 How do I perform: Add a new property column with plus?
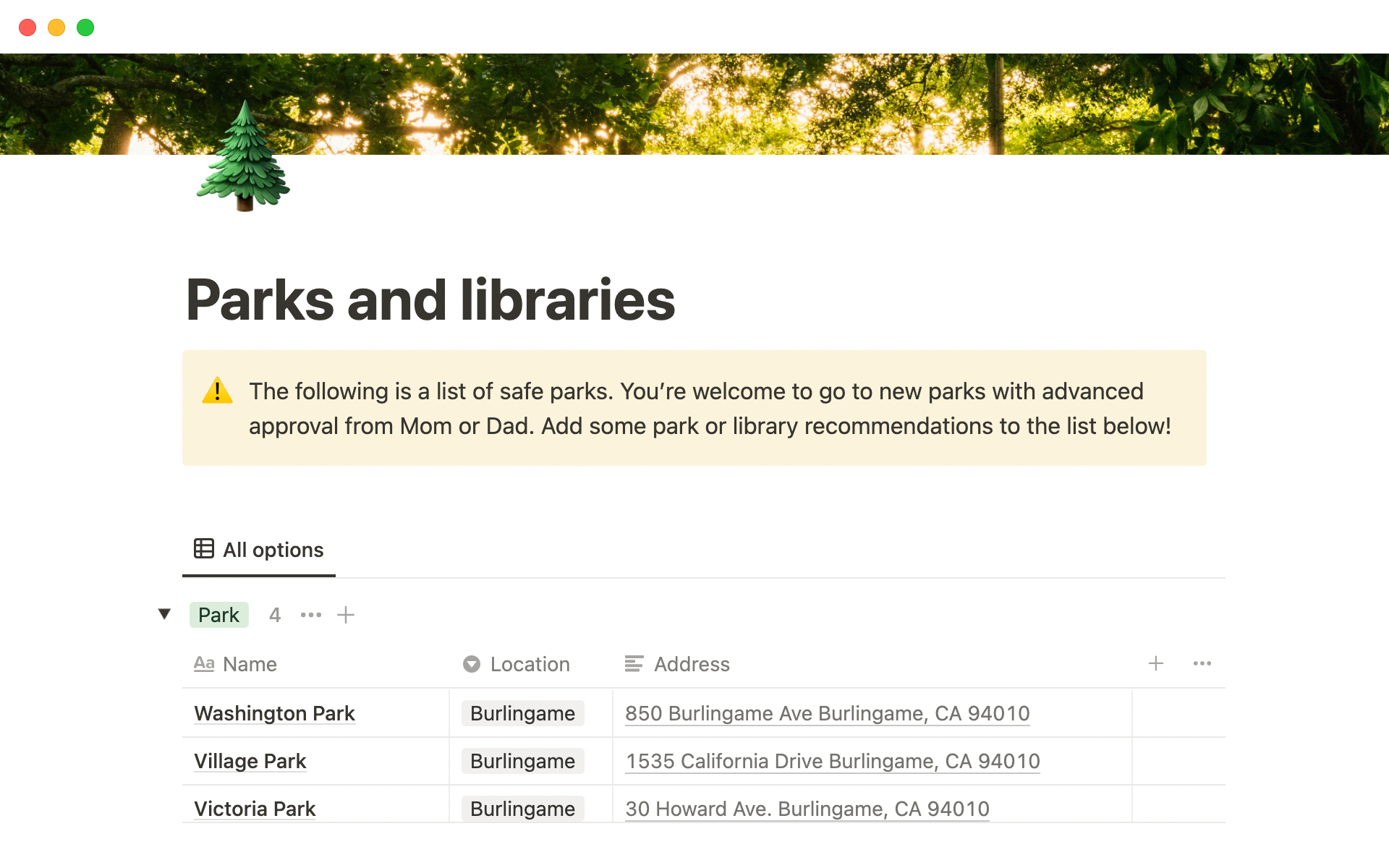click(1156, 663)
